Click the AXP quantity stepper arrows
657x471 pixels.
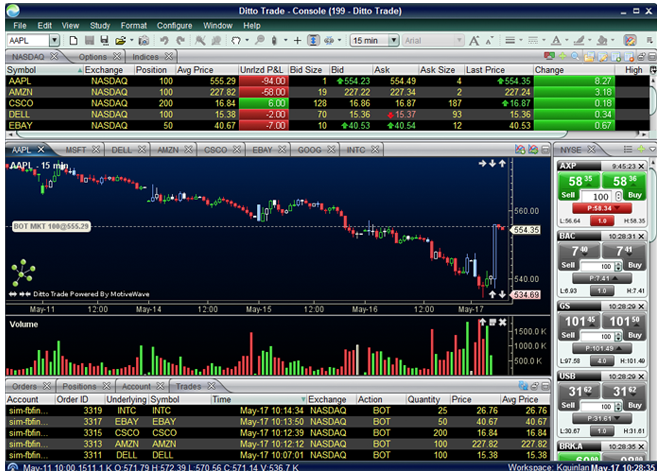tap(618, 196)
